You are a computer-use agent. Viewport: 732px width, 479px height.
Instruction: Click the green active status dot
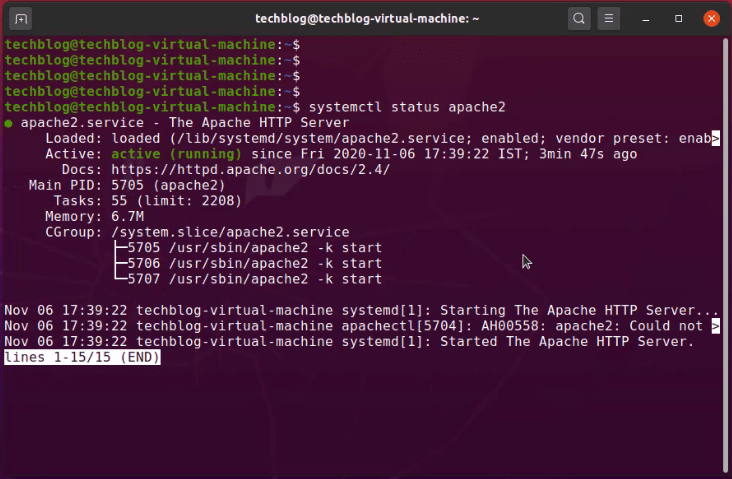8,123
